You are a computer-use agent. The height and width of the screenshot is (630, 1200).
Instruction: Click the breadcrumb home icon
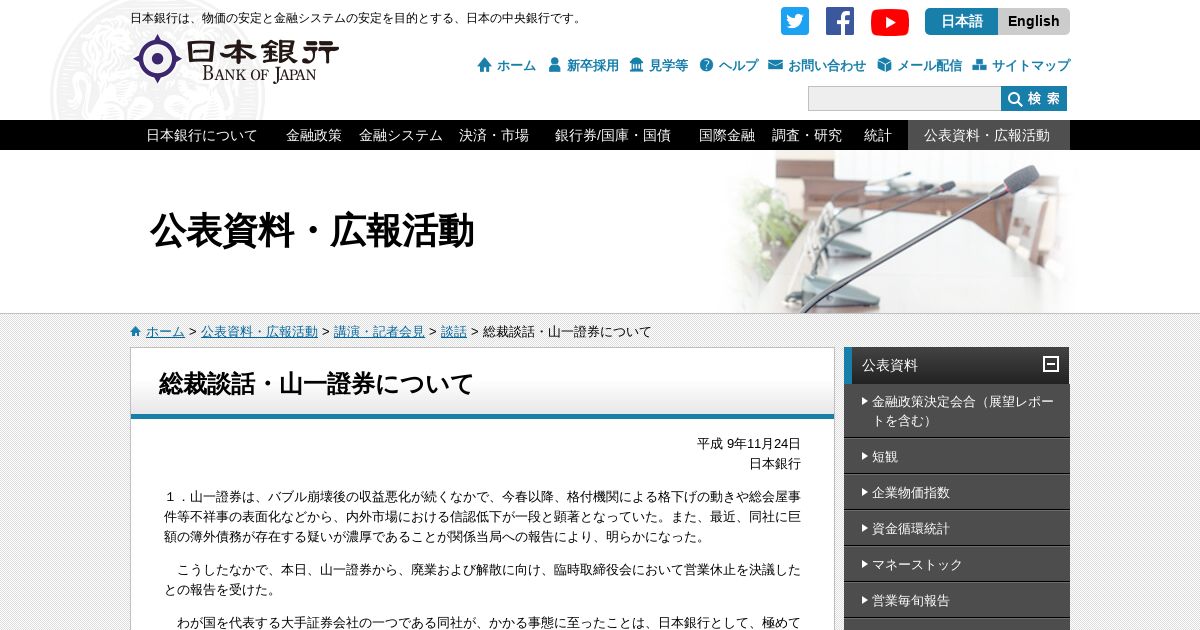pos(136,332)
